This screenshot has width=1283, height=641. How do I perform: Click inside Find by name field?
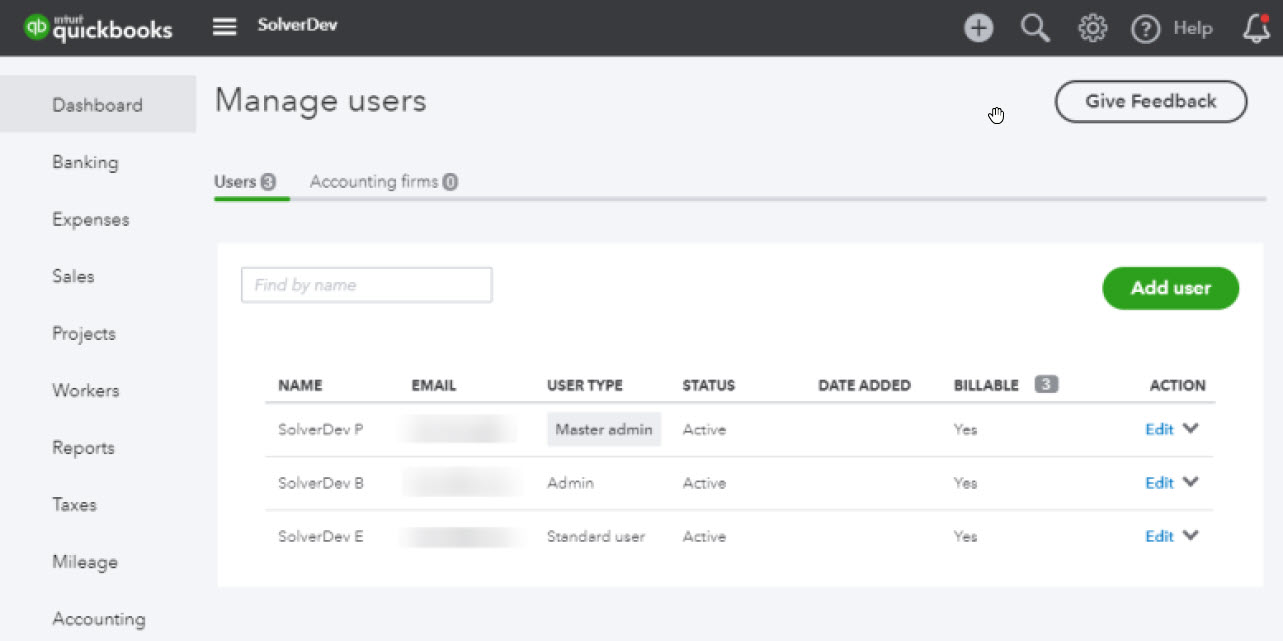(x=366, y=285)
